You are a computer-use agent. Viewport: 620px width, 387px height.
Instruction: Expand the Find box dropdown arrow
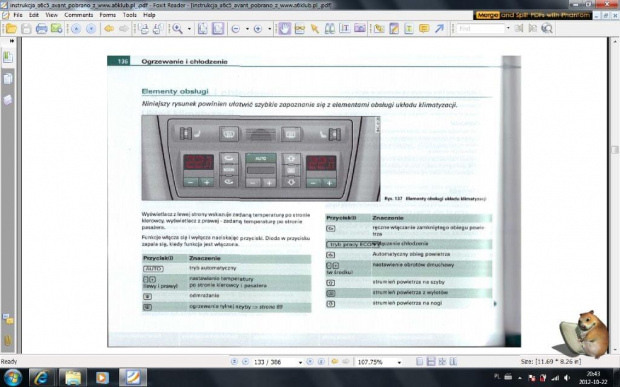point(508,28)
